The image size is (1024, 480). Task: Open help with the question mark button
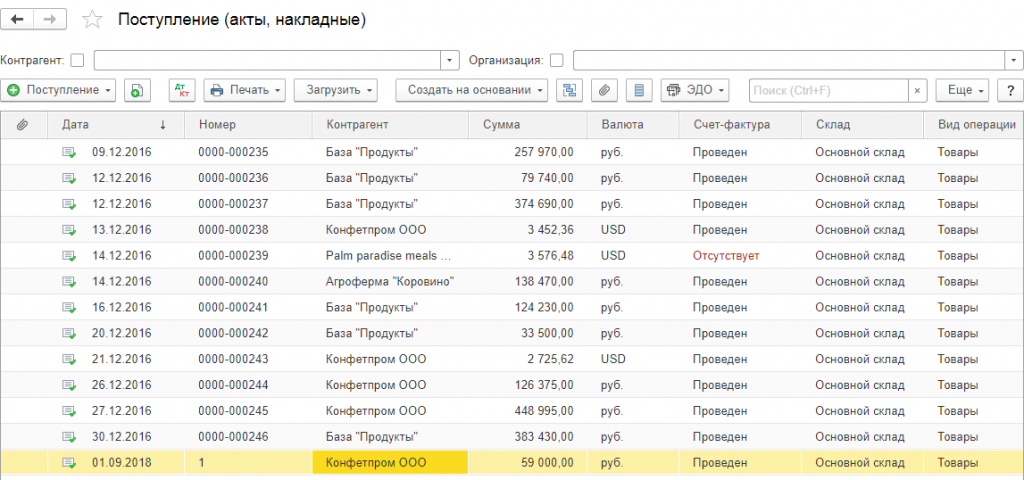tap(1010, 90)
